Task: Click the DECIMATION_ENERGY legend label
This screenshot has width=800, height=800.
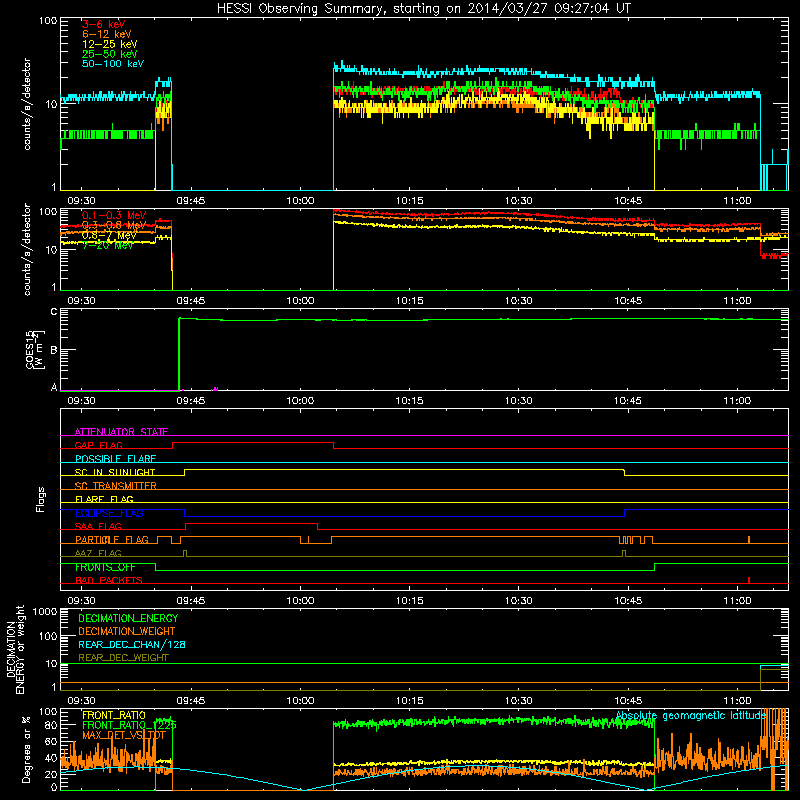Action: click(x=128, y=618)
